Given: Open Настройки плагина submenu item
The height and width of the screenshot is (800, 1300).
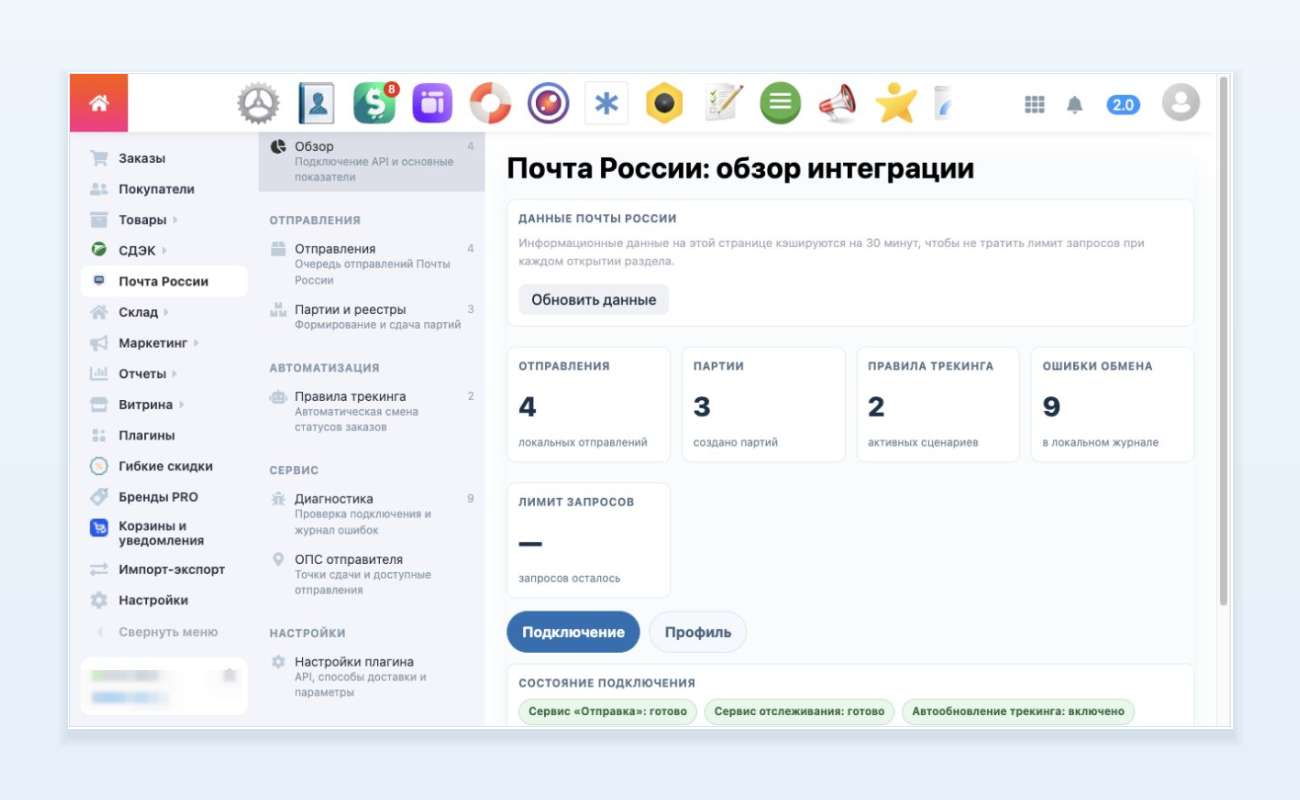Looking at the screenshot, I should 372,676.
